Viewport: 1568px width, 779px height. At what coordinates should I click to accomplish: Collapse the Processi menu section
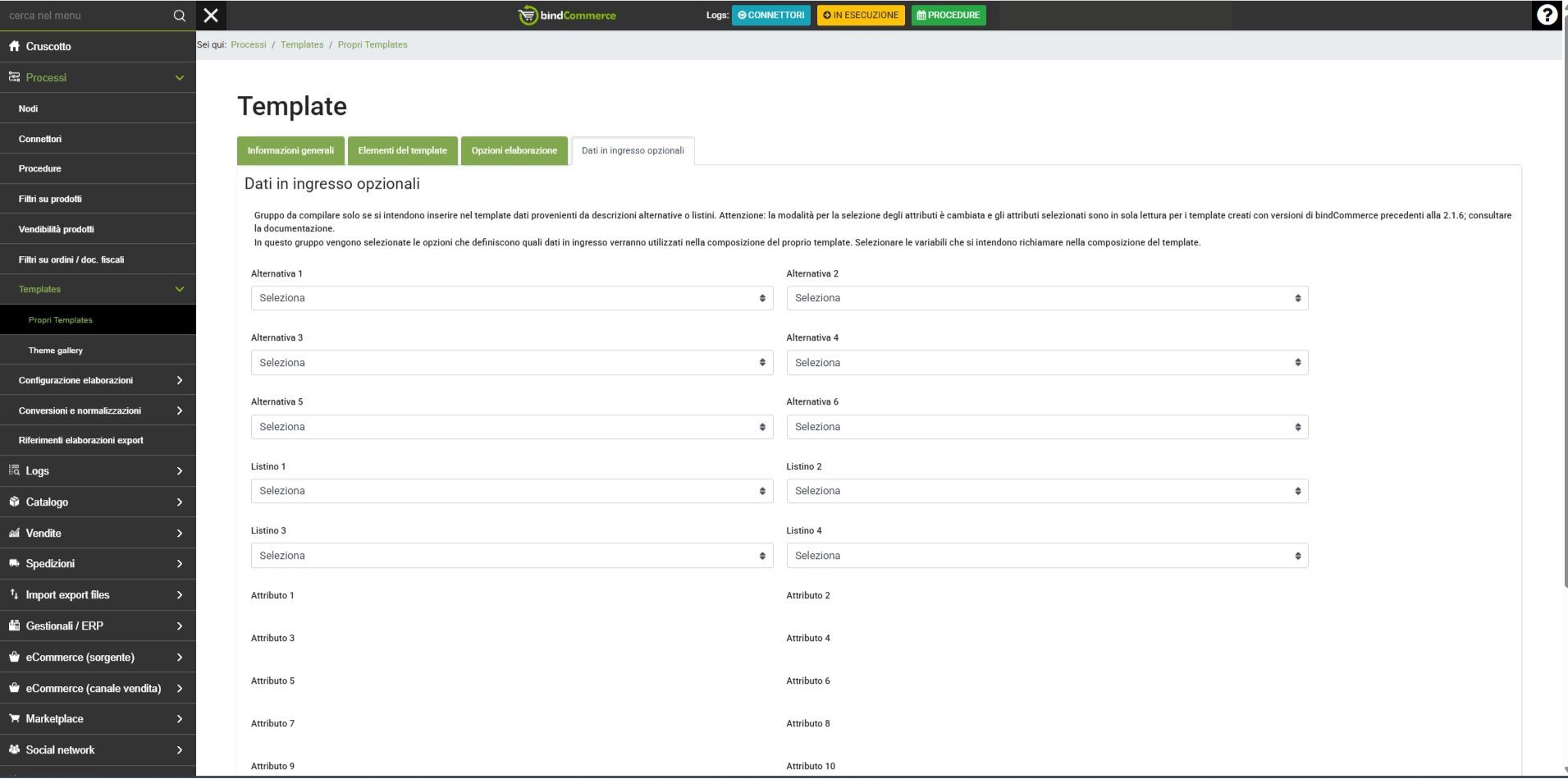(179, 78)
